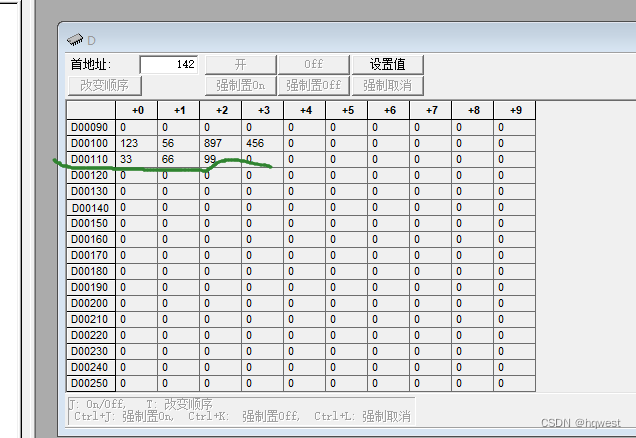Select cell with value 99 in D00110
The width and height of the screenshot is (636, 438).
pyautogui.click(x=221, y=159)
